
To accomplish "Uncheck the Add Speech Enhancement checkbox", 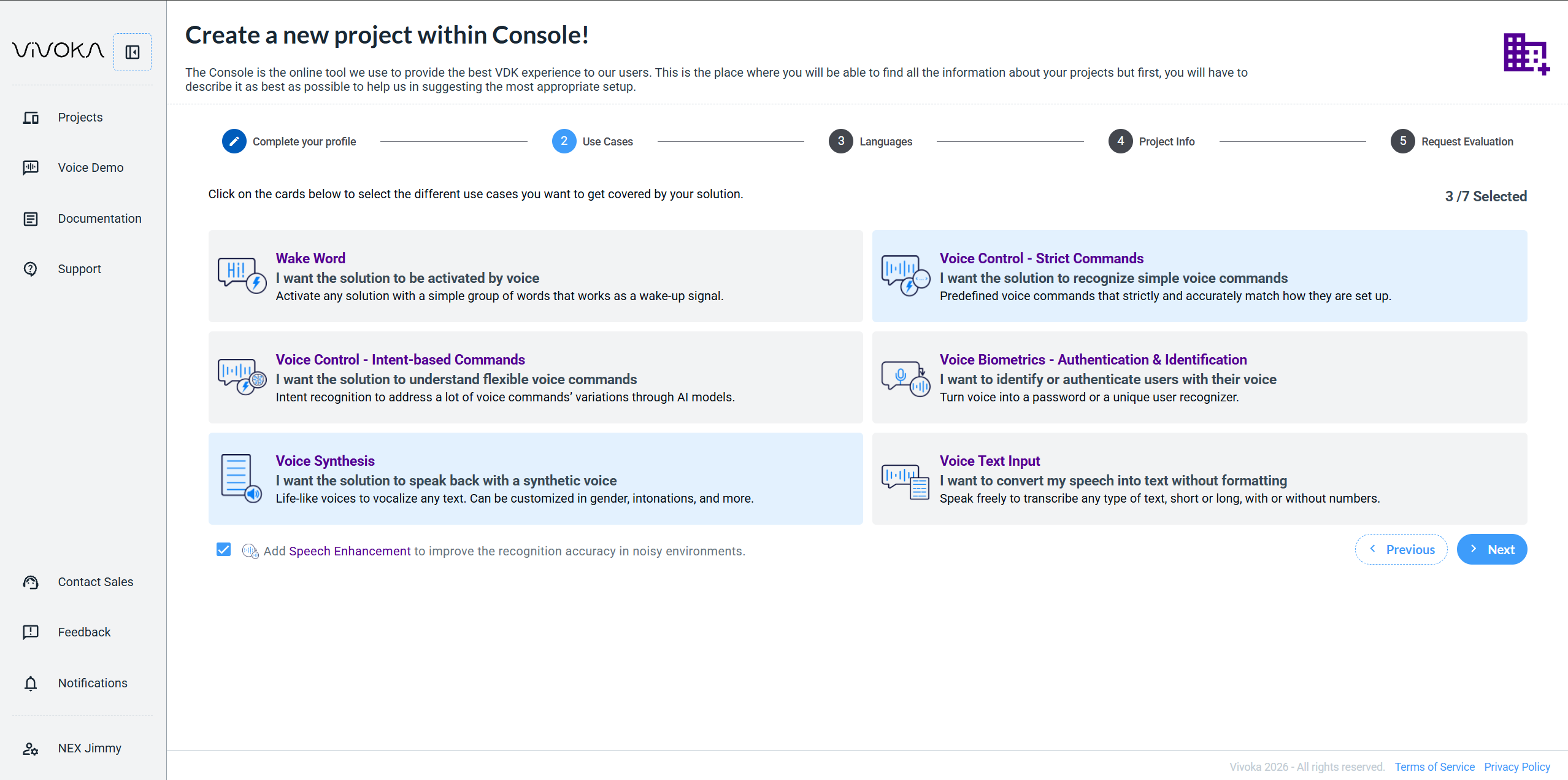I will click(x=224, y=549).
